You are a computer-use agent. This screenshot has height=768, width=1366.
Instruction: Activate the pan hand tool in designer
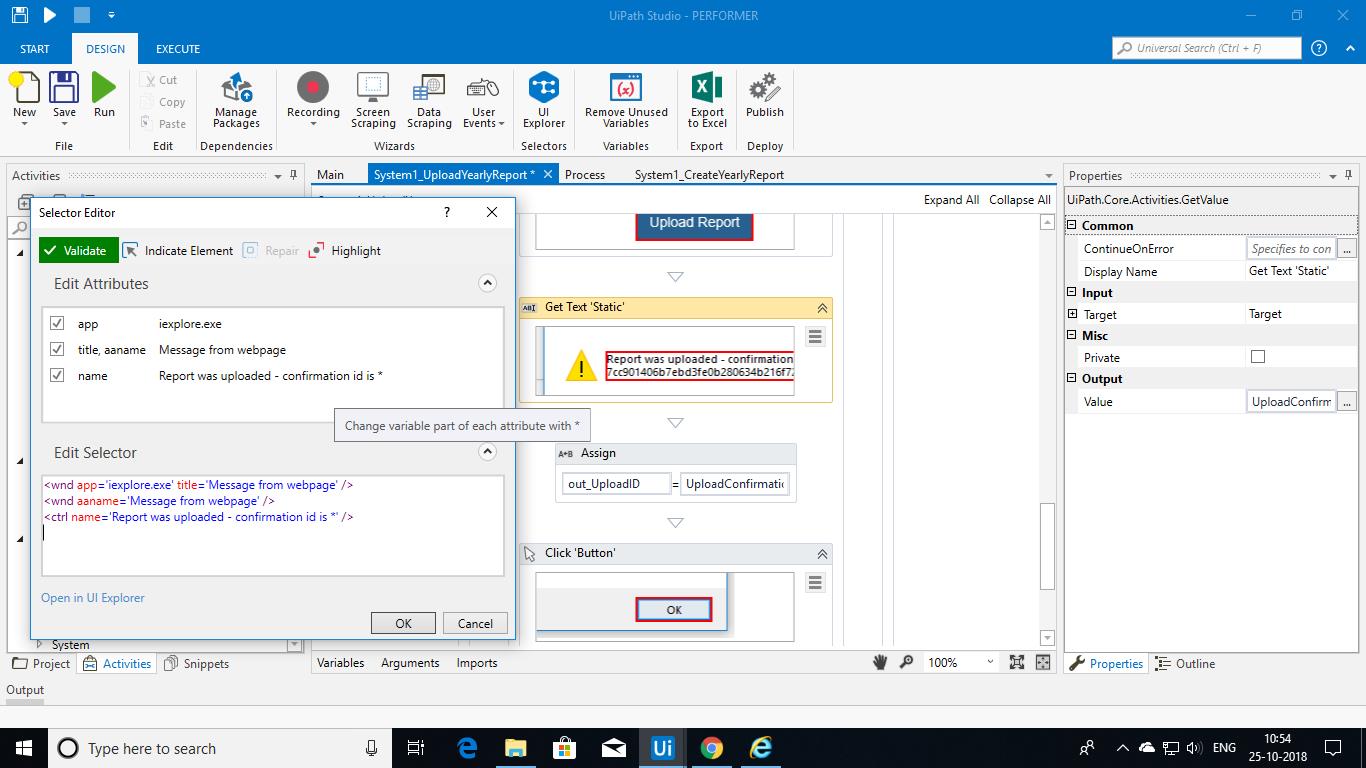pyautogui.click(x=881, y=662)
